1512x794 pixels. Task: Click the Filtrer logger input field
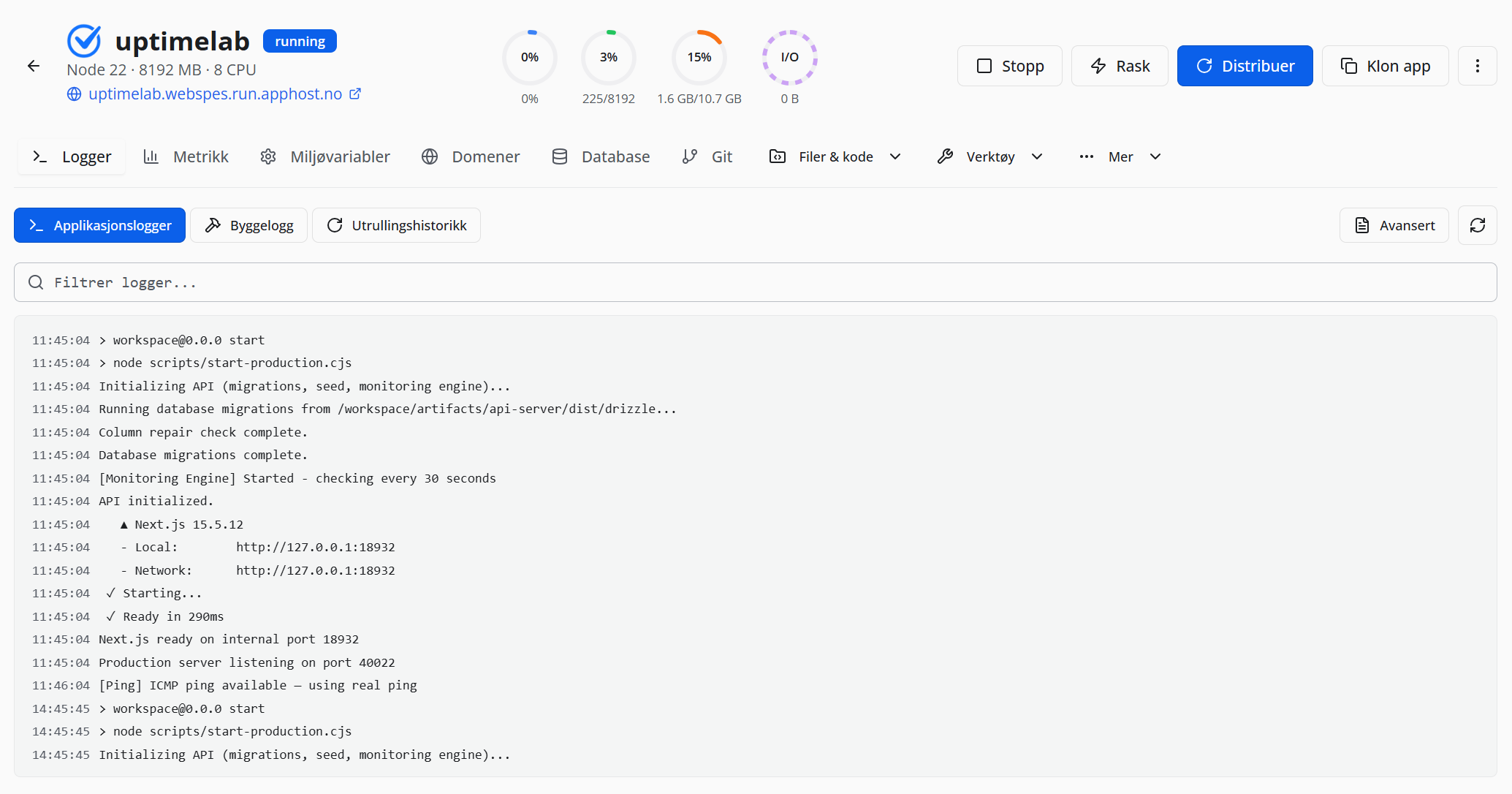click(755, 282)
